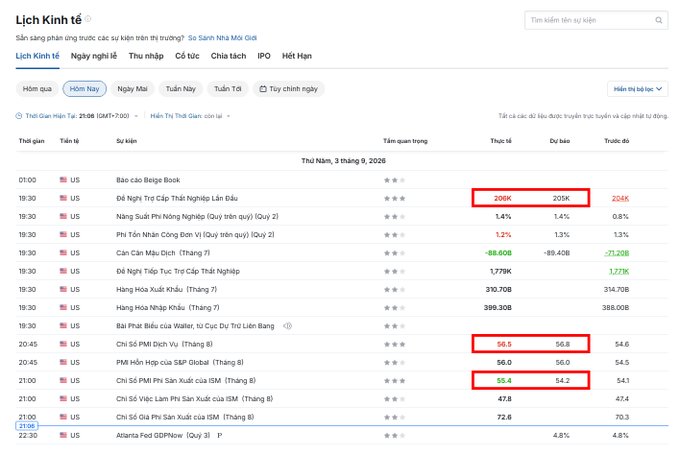Open the IPO tab

coord(264,56)
